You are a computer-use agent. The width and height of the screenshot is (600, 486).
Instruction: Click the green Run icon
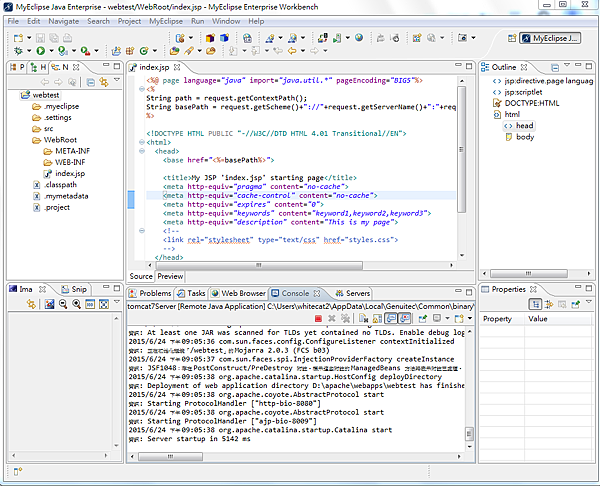(x=41, y=51)
